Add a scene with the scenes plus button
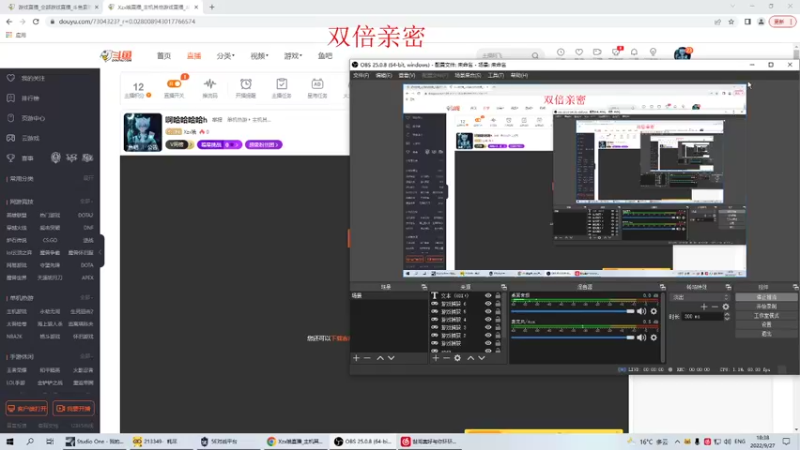Screen dimensions: 800x450 (x=356, y=358)
